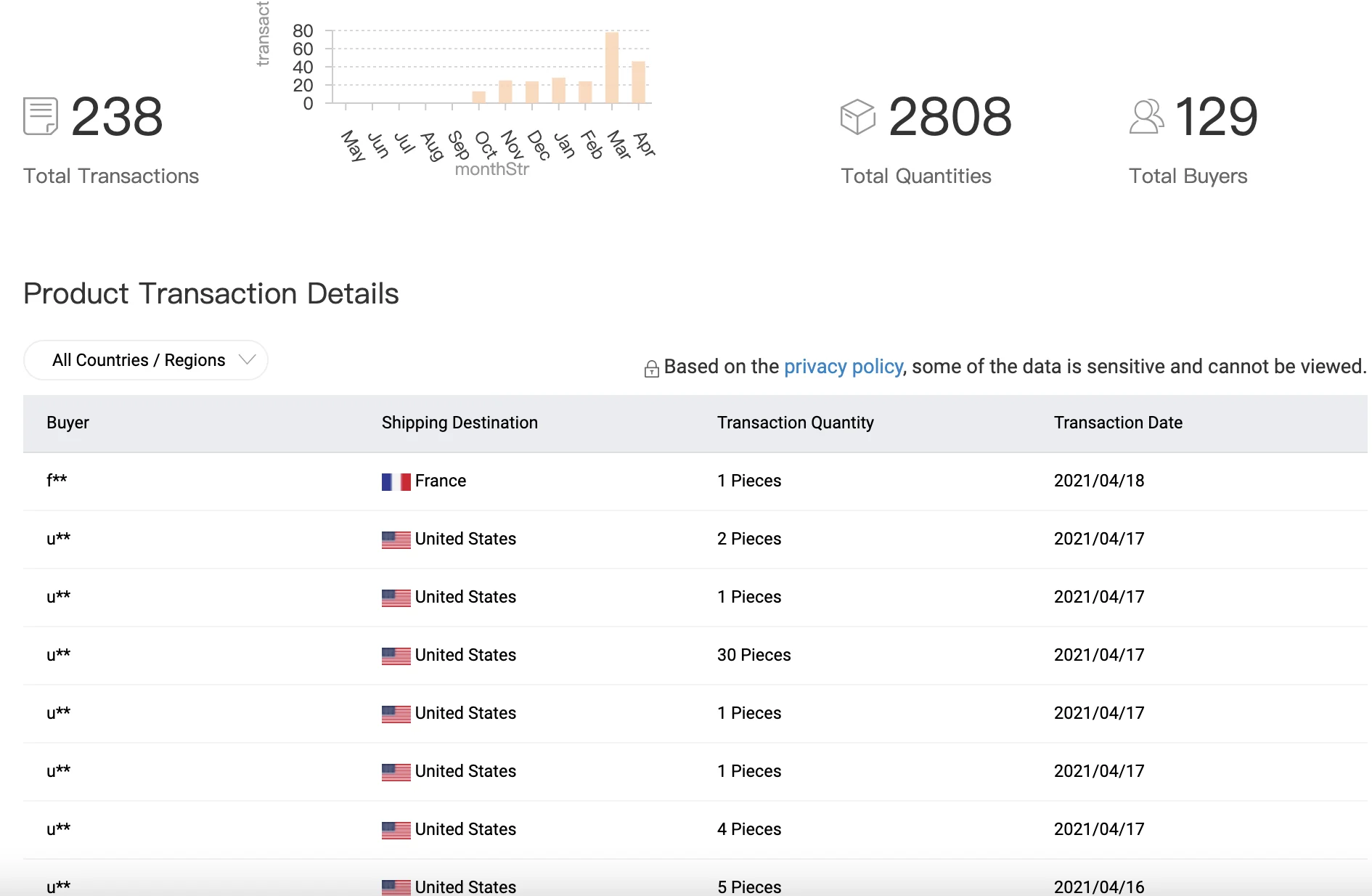Click the Total Quantities box icon
The width and height of the screenshot is (1372, 896).
[x=857, y=116]
